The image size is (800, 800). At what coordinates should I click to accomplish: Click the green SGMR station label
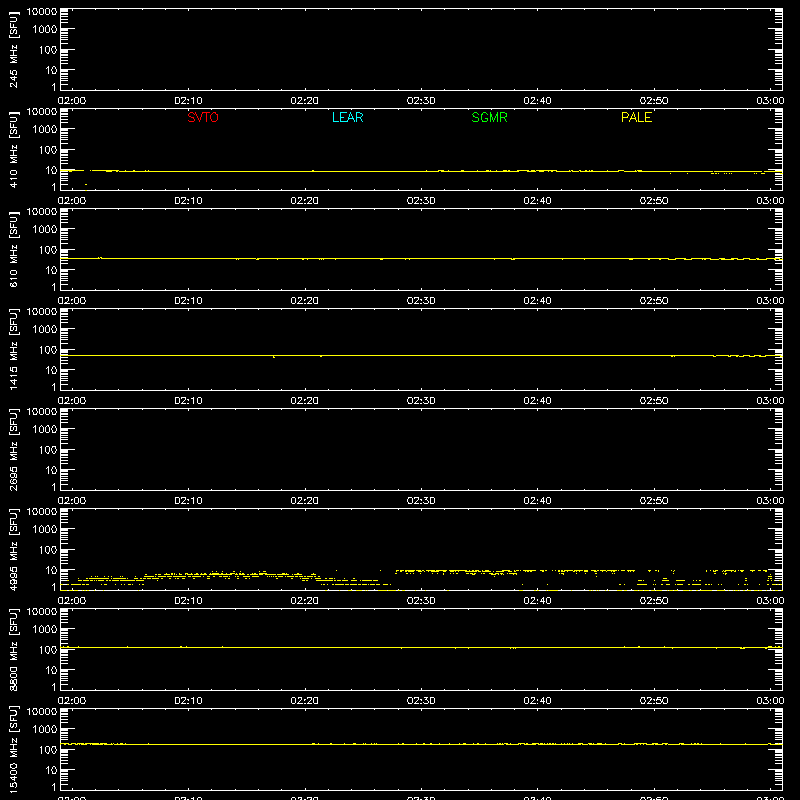pos(489,117)
